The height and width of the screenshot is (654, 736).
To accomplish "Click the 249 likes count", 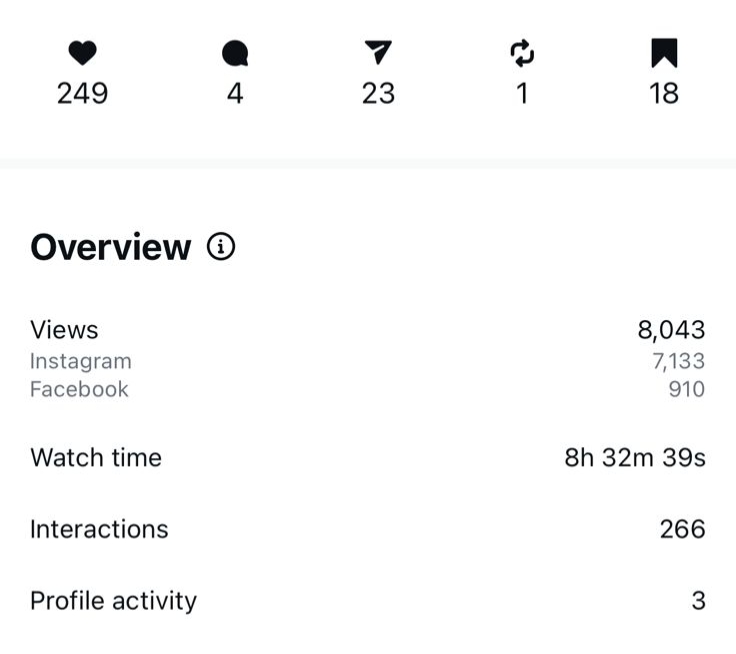I will tap(82, 94).
